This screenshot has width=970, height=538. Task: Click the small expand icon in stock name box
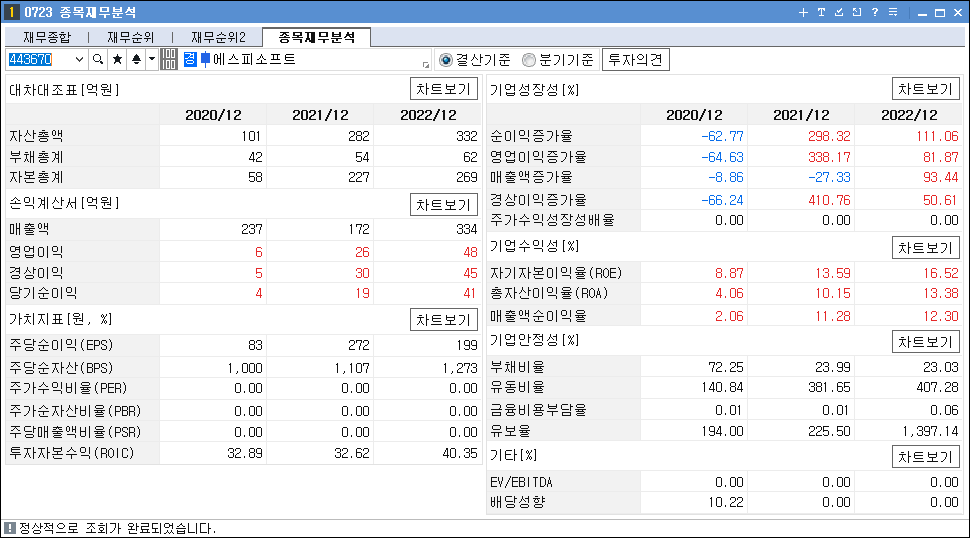click(x=426, y=64)
